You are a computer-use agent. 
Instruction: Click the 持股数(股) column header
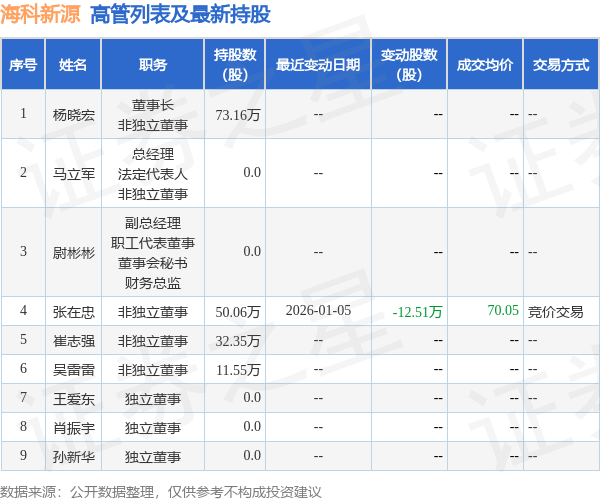click(235, 65)
